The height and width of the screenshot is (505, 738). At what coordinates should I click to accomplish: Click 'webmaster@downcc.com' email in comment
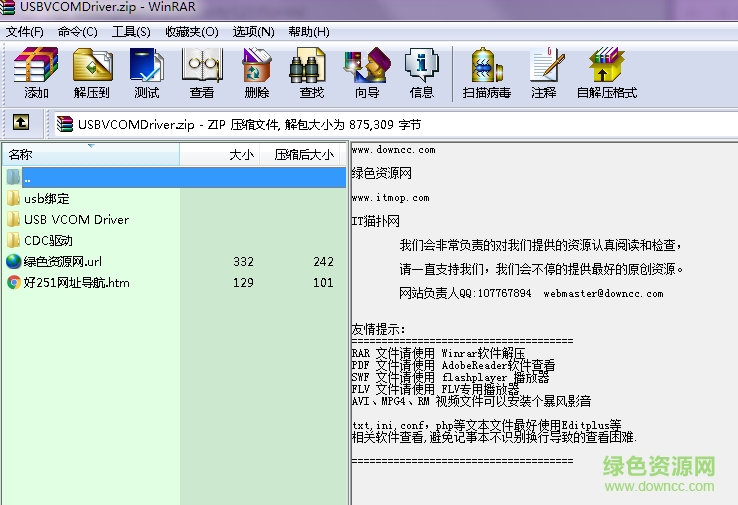click(603, 293)
